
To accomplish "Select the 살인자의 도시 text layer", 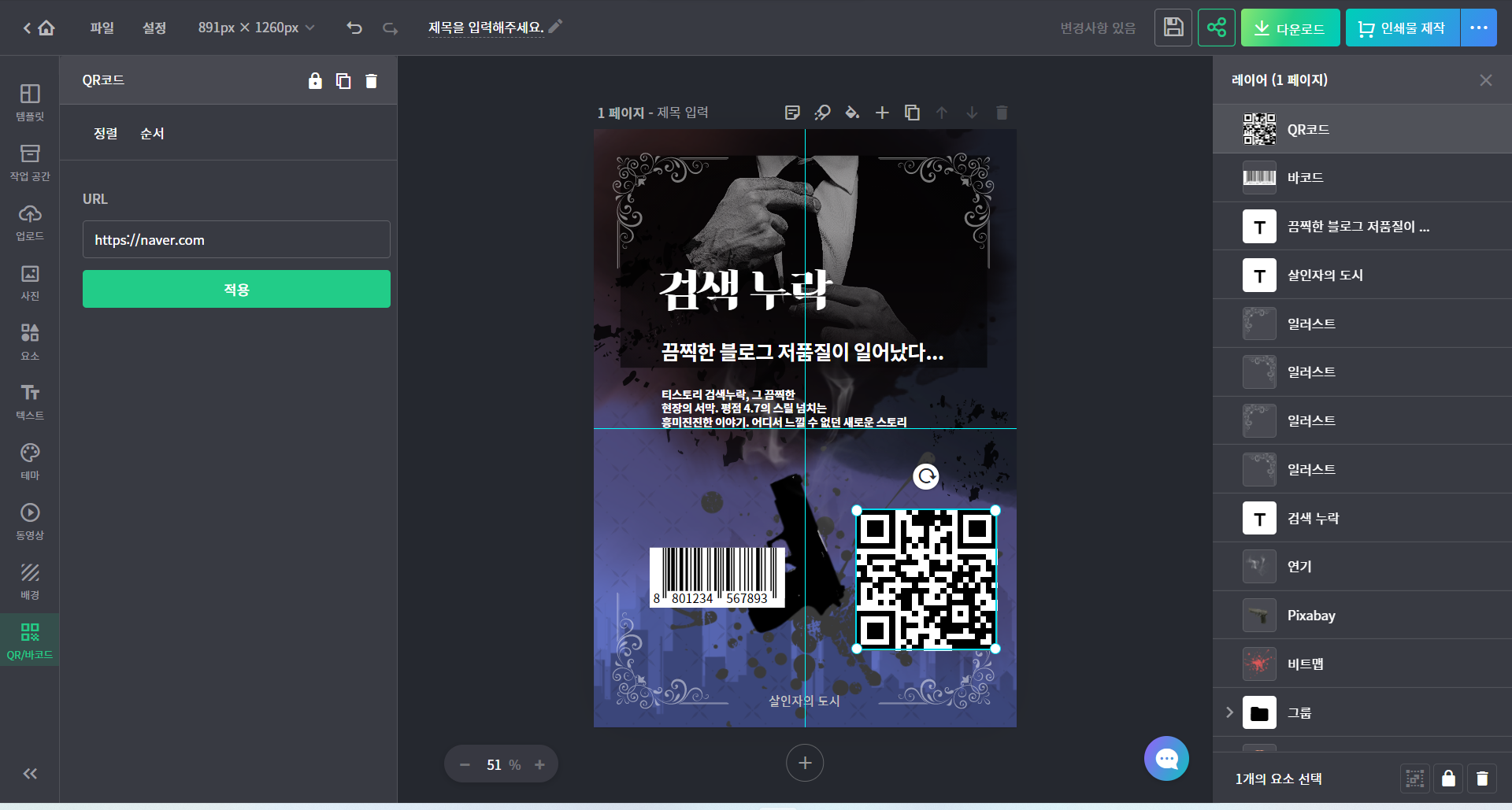I will pyautogui.click(x=1362, y=275).
